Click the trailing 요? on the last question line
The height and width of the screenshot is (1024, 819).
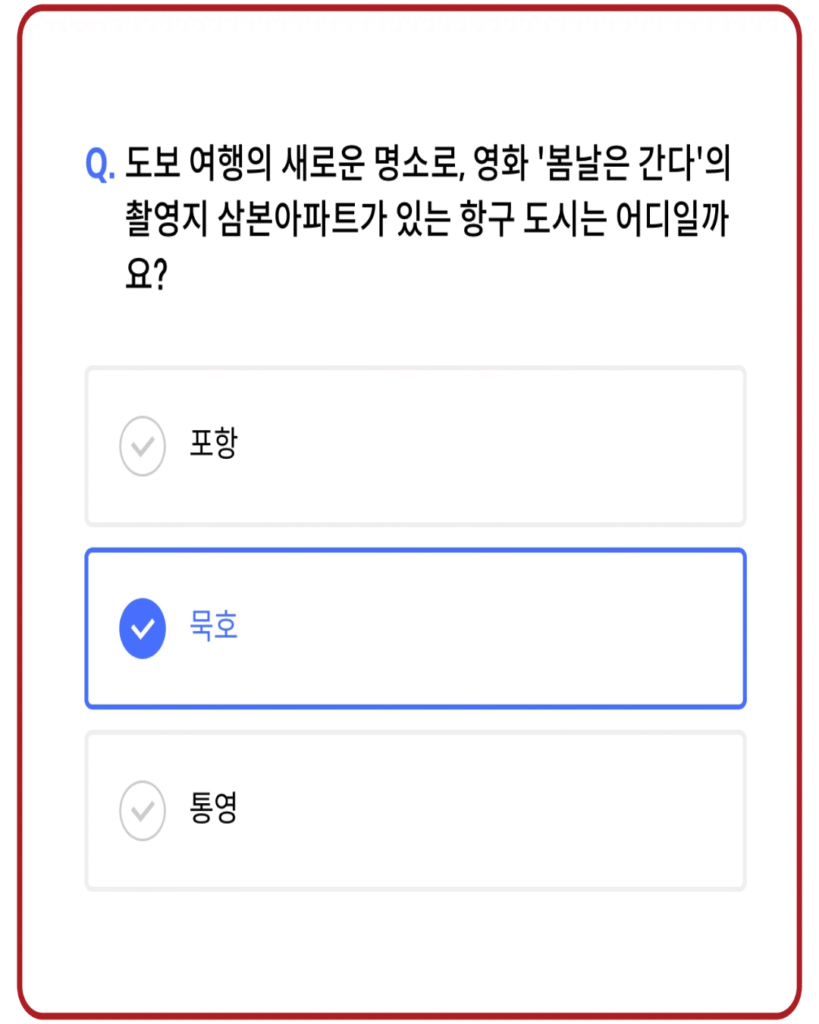pyautogui.click(x=145, y=272)
